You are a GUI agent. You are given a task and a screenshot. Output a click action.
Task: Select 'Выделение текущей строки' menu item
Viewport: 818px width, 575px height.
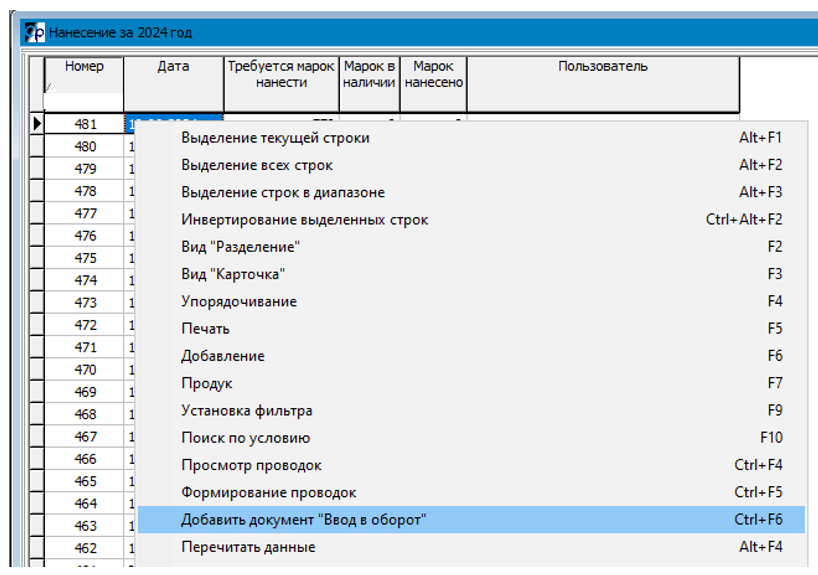275,138
